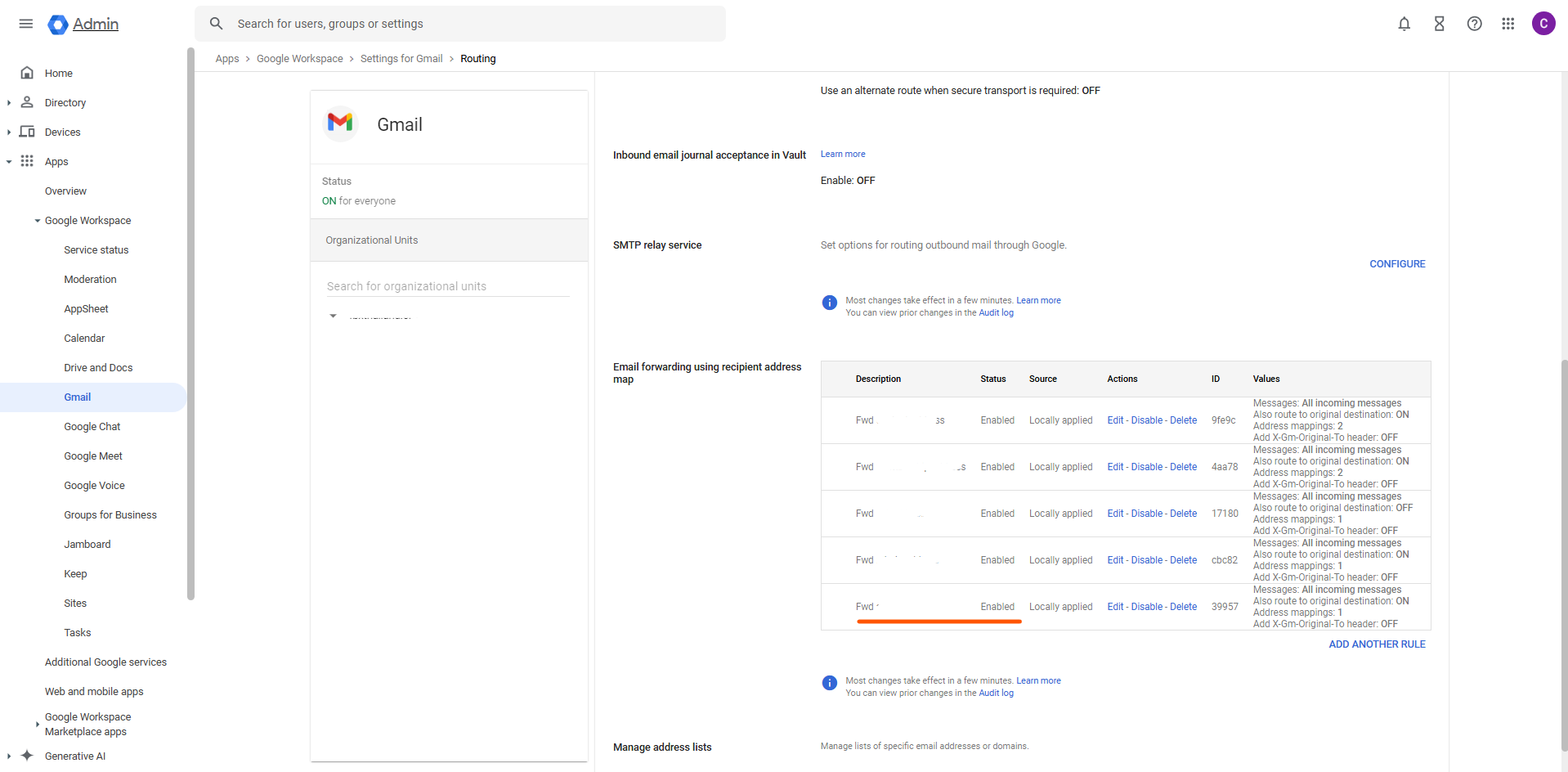Open Overview in sidebar
The width and height of the screenshot is (1568, 772).
tap(65, 191)
